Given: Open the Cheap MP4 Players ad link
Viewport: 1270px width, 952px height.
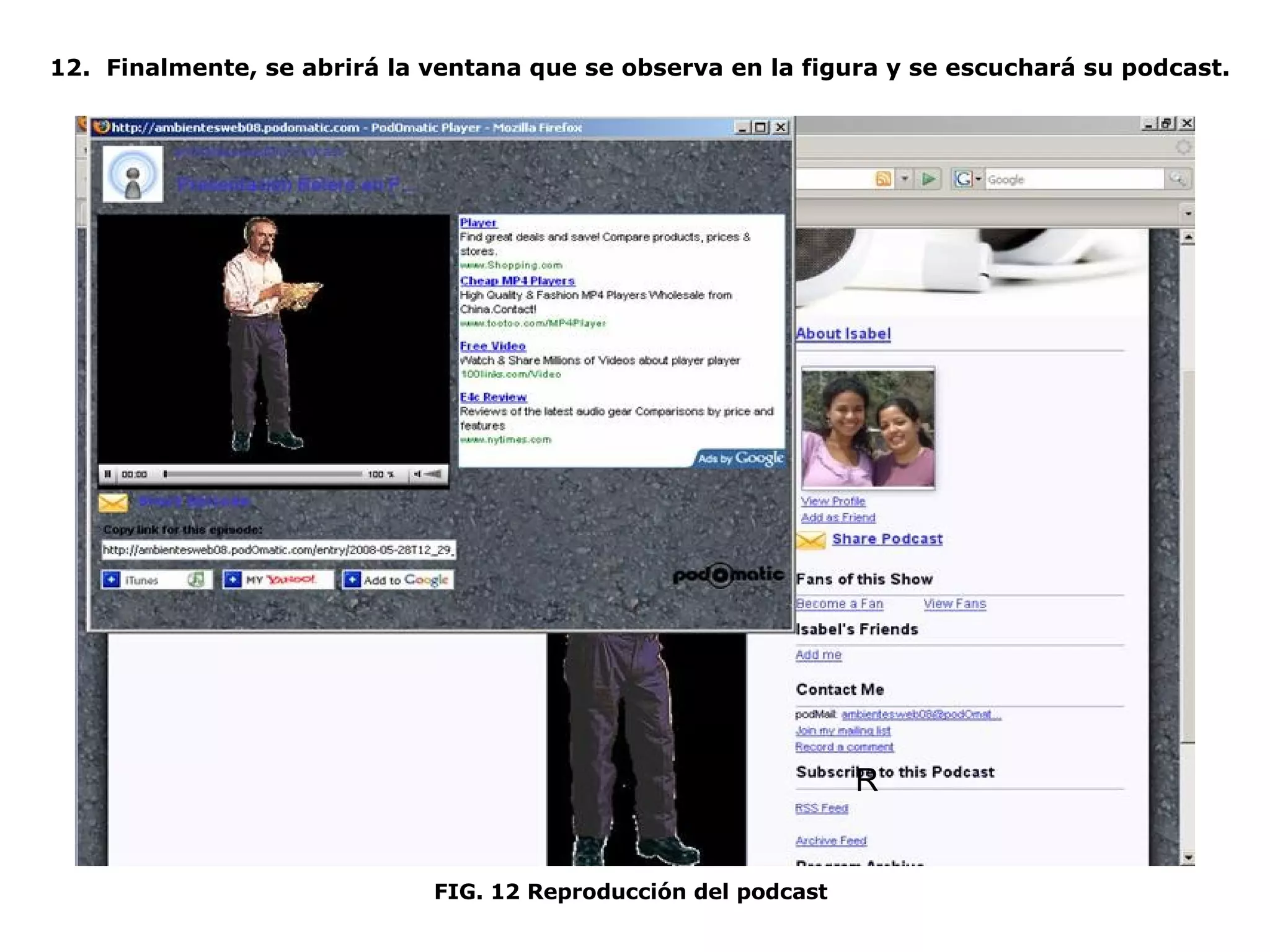Looking at the screenshot, I should [517, 281].
